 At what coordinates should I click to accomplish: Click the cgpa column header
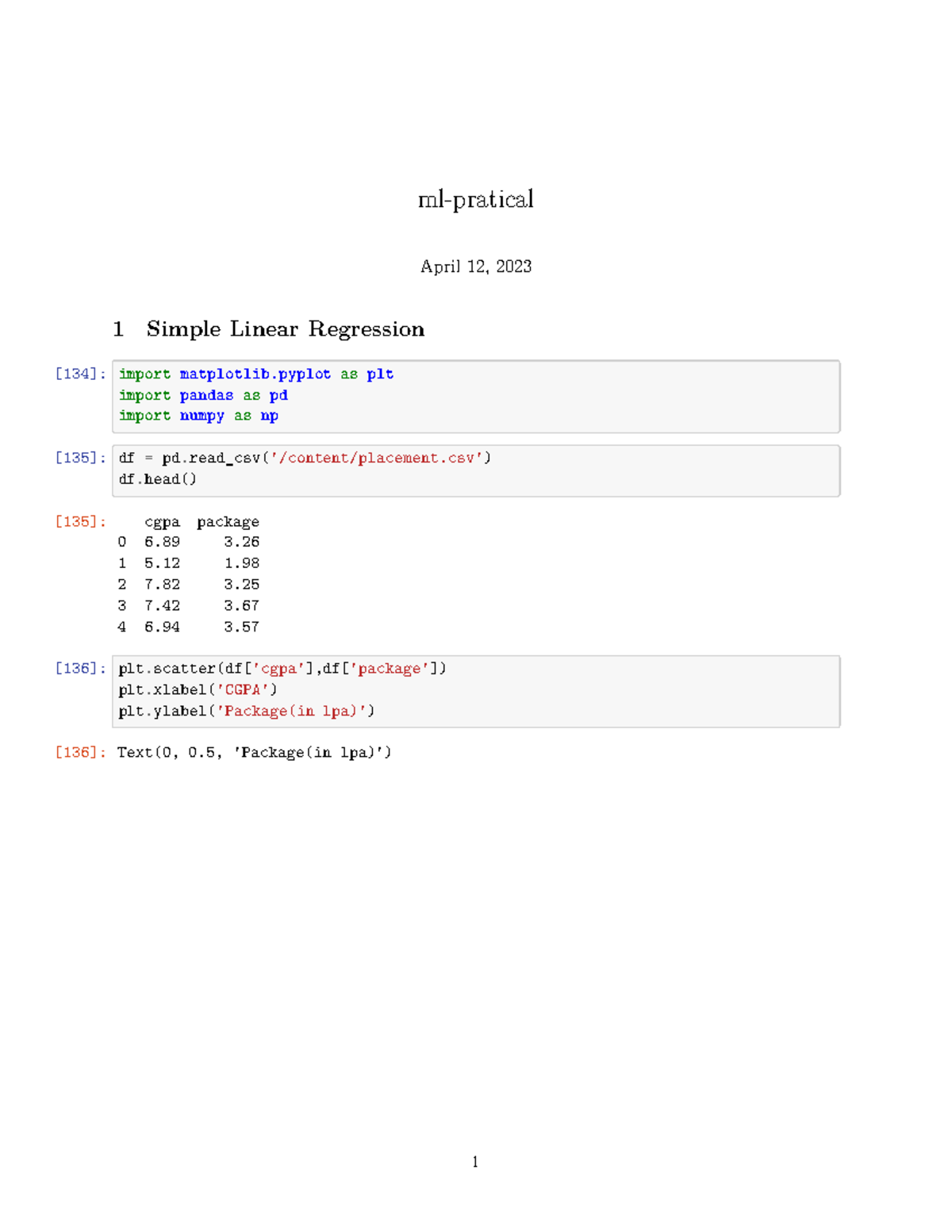(163, 521)
